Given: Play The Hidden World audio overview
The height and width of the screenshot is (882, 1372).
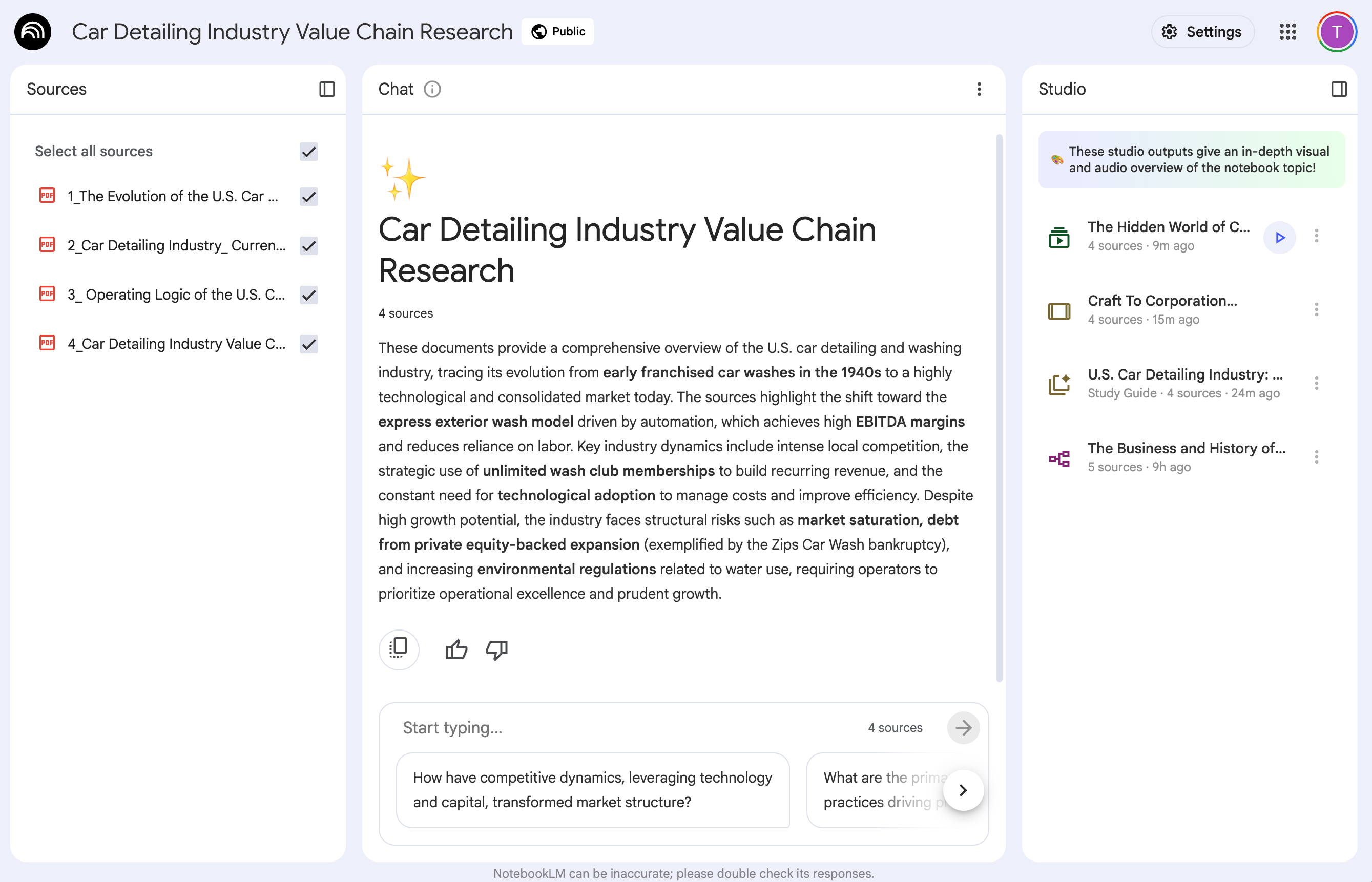Looking at the screenshot, I should (1279, 237).
